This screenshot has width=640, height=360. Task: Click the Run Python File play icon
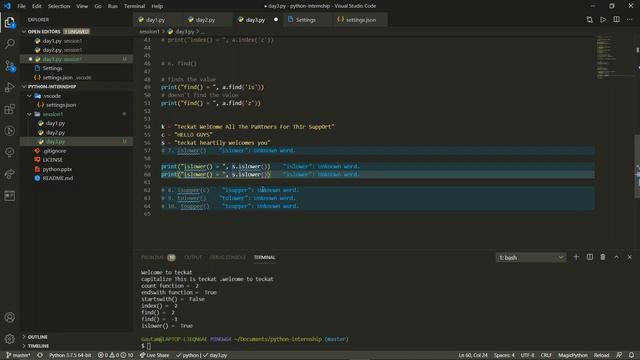603,20
